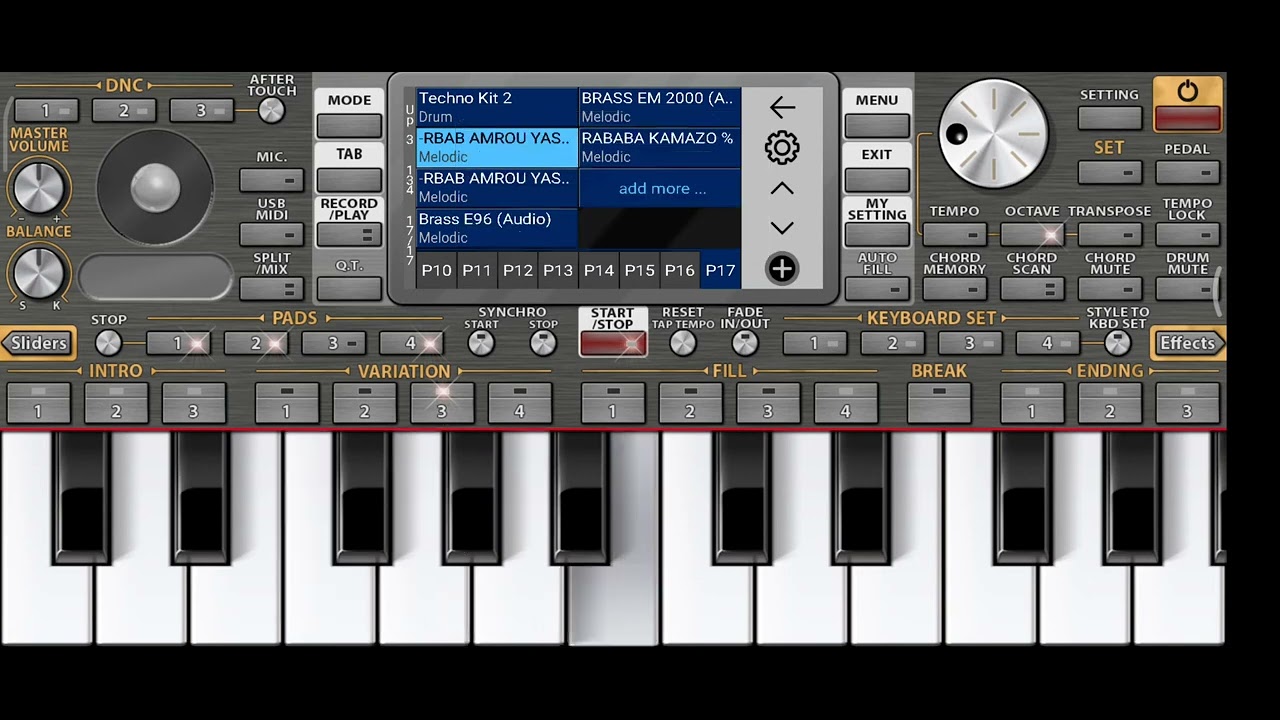Viewport: 1280px width, 720px height.
Task: Click the joystick controller ball
Action: (155, 187)
